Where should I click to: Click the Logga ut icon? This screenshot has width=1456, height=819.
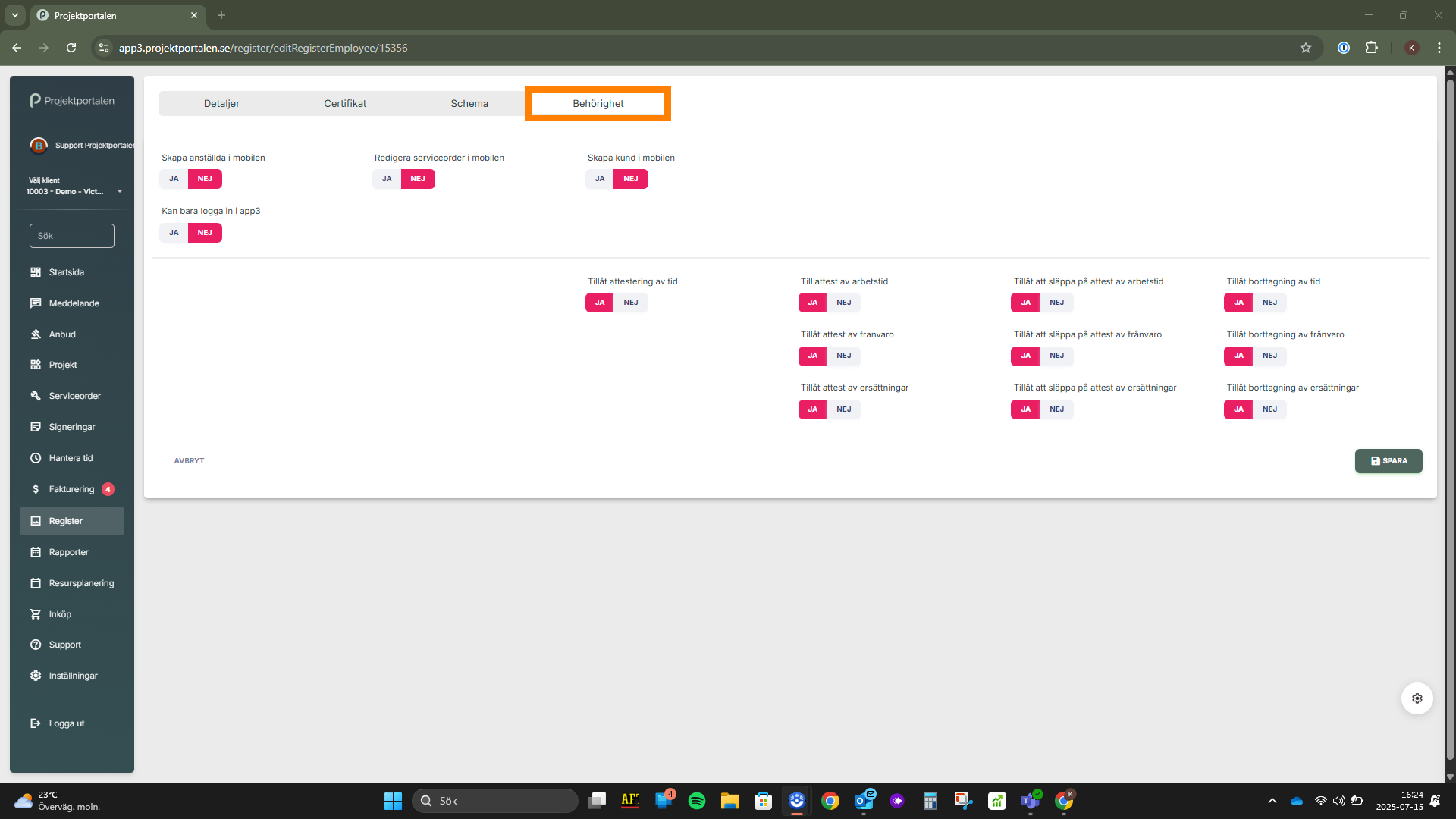click(36, 723)
